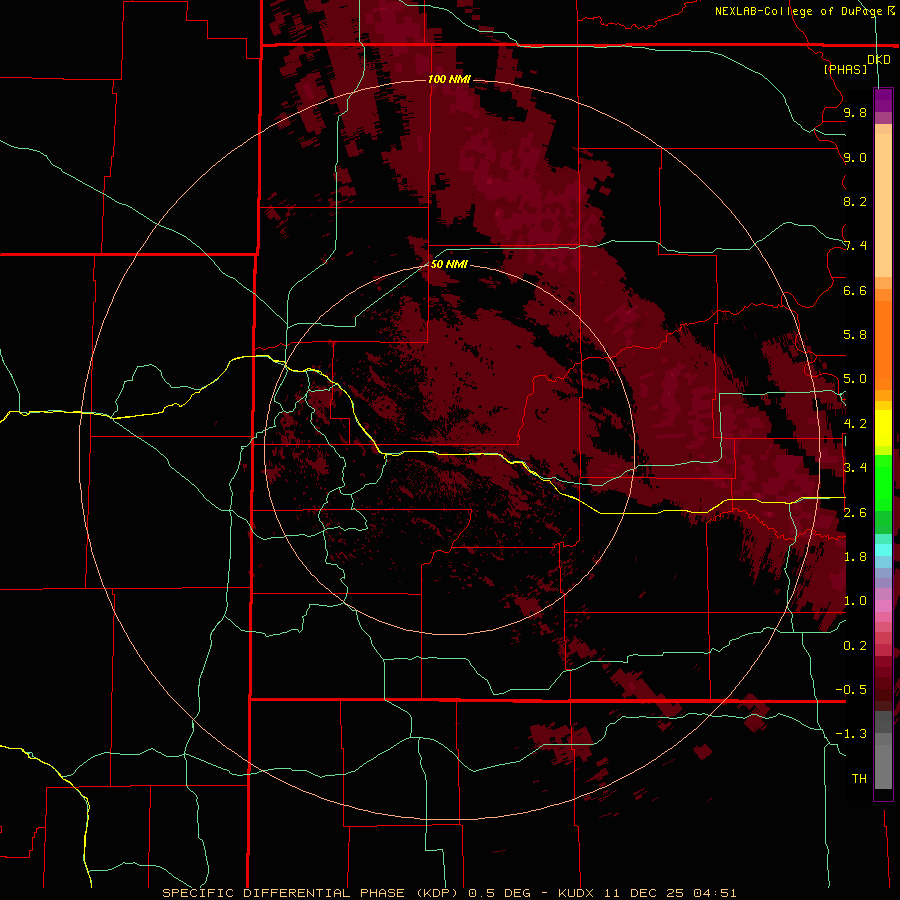
Task: Click the yellow segment of color bar
Action: (x=883, y=428)
